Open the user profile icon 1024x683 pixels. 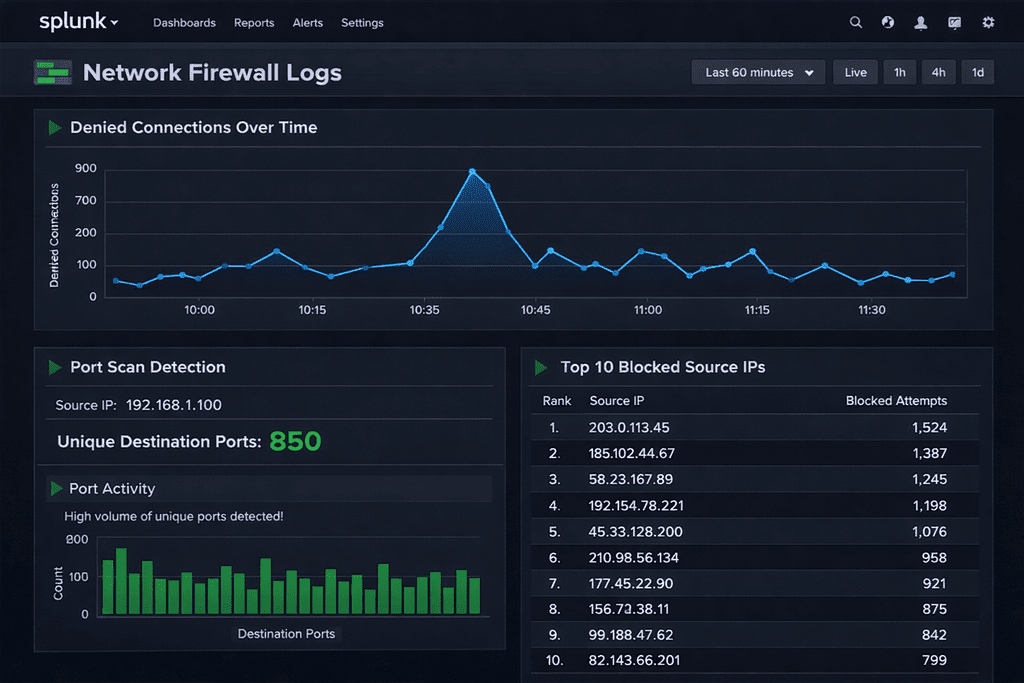pos(921,23)
